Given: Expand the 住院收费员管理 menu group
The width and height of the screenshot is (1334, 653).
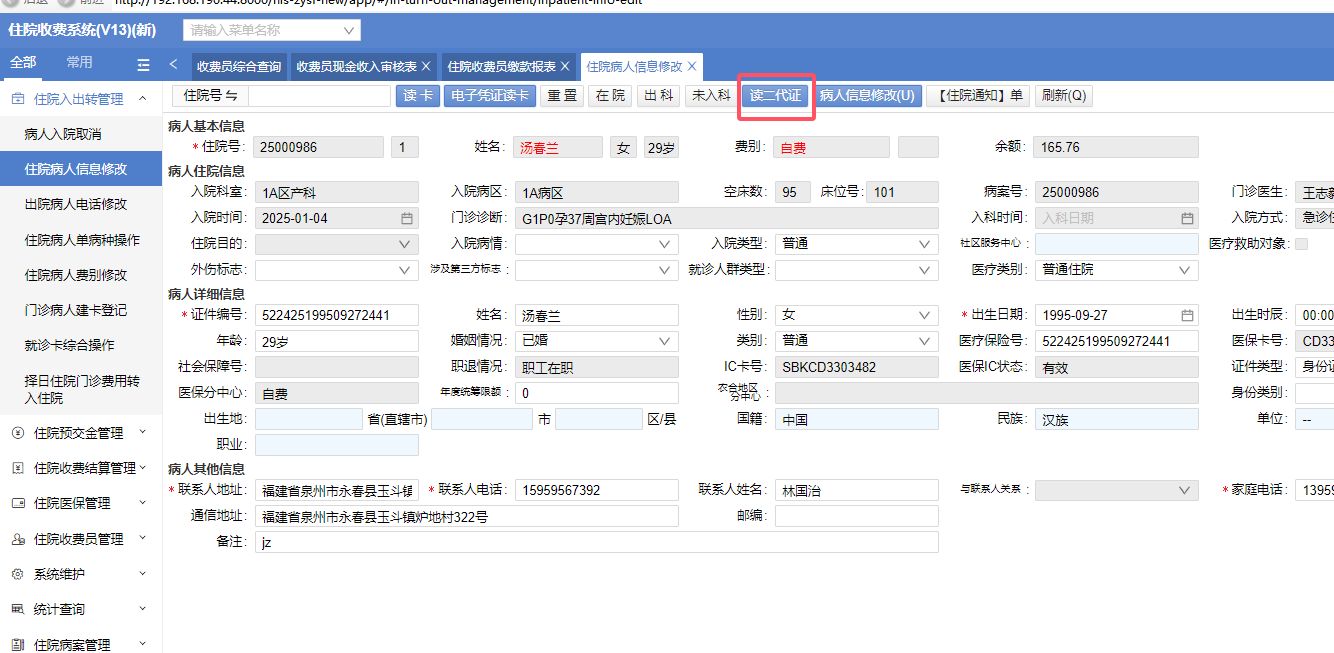Looking at the screenshot, I should [142, 539].
